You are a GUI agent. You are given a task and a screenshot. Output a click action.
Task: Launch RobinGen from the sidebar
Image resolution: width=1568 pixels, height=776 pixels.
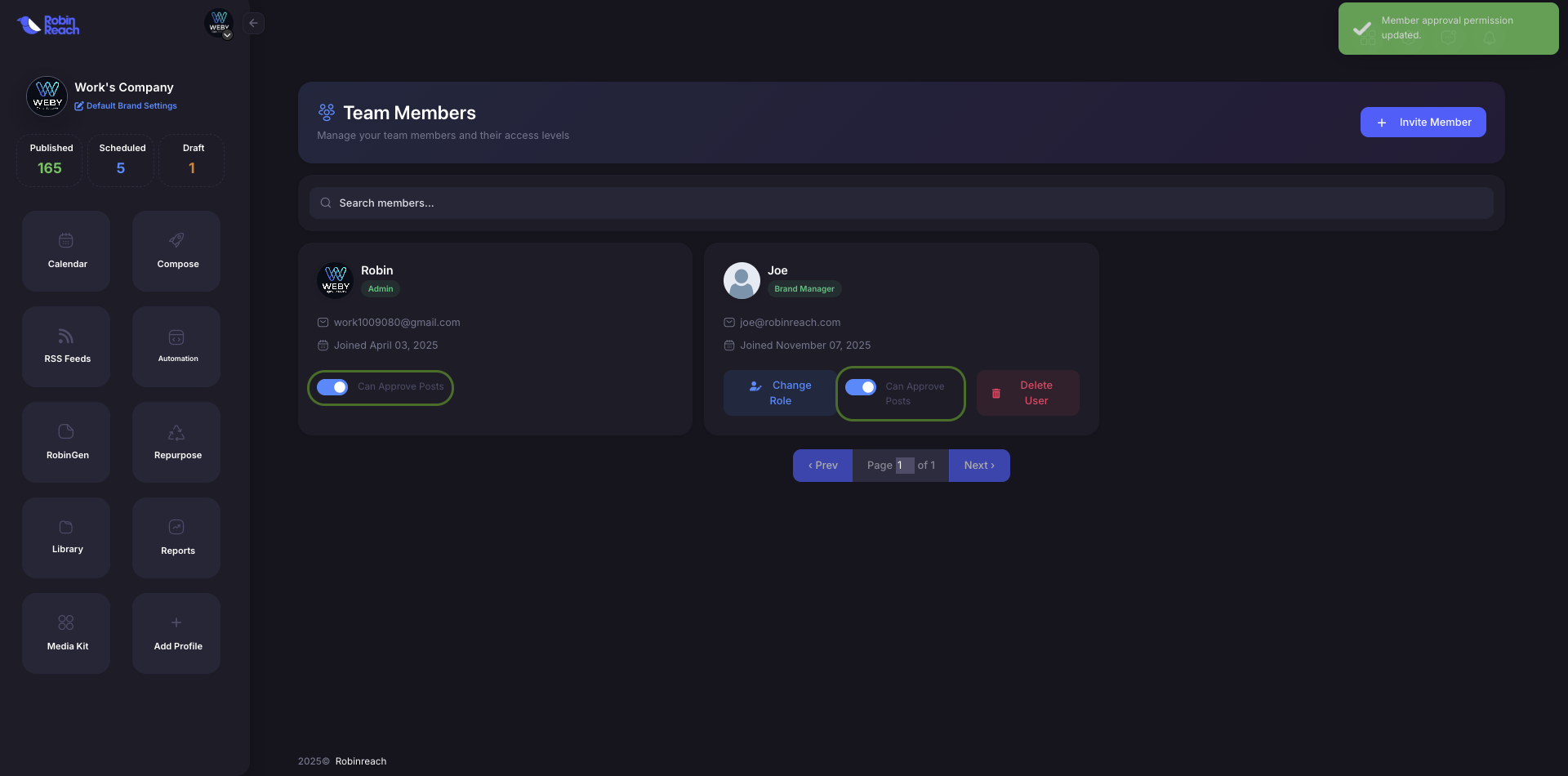(x=66, y=442)
